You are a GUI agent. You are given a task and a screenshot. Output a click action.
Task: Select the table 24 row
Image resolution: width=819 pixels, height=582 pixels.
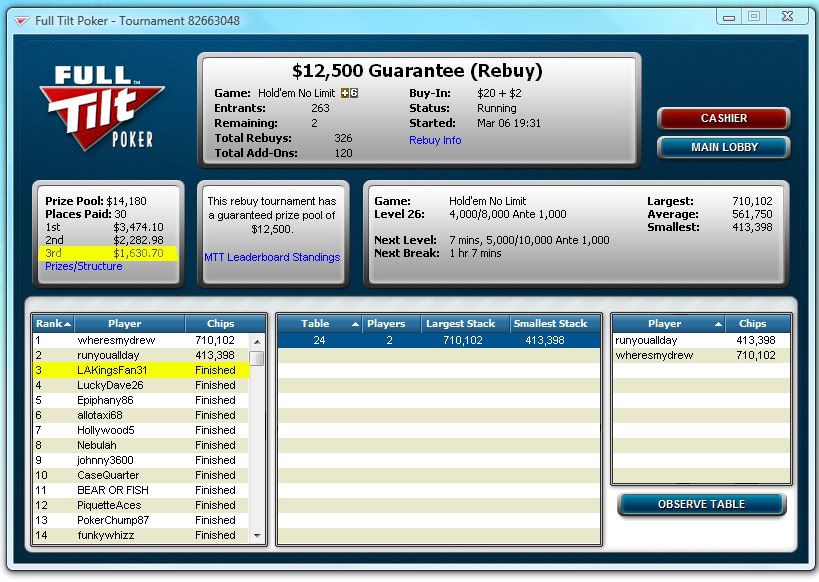(x=439, y=340)
